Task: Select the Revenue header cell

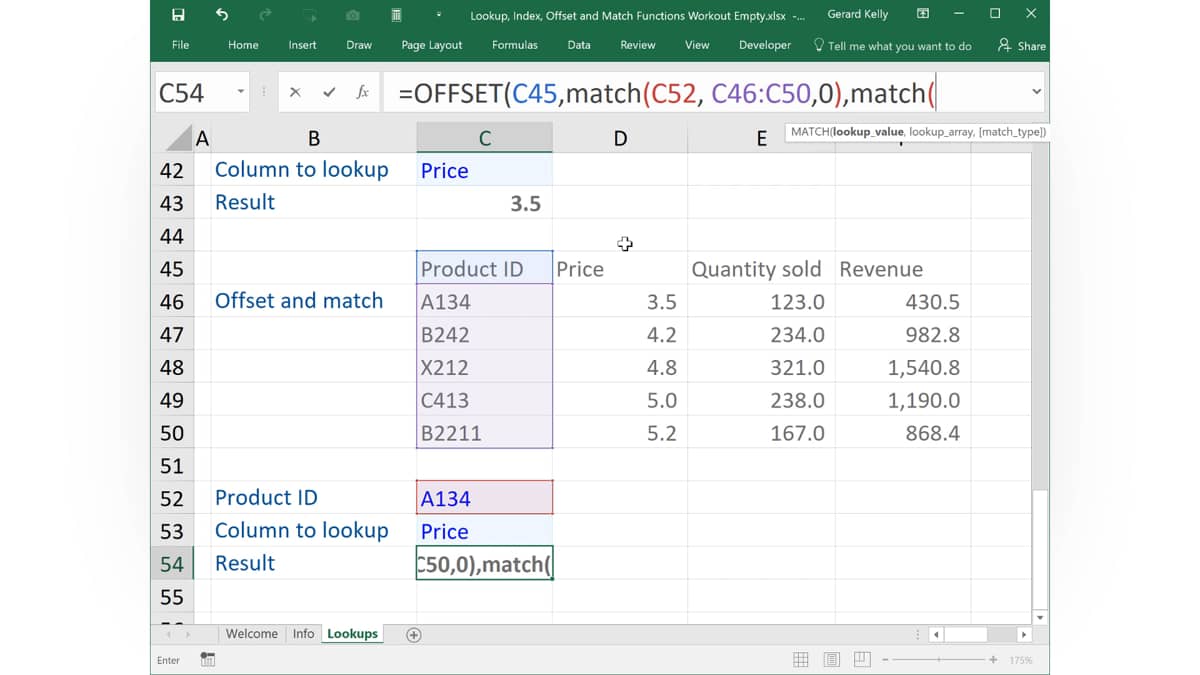Action: coord(902,268)
